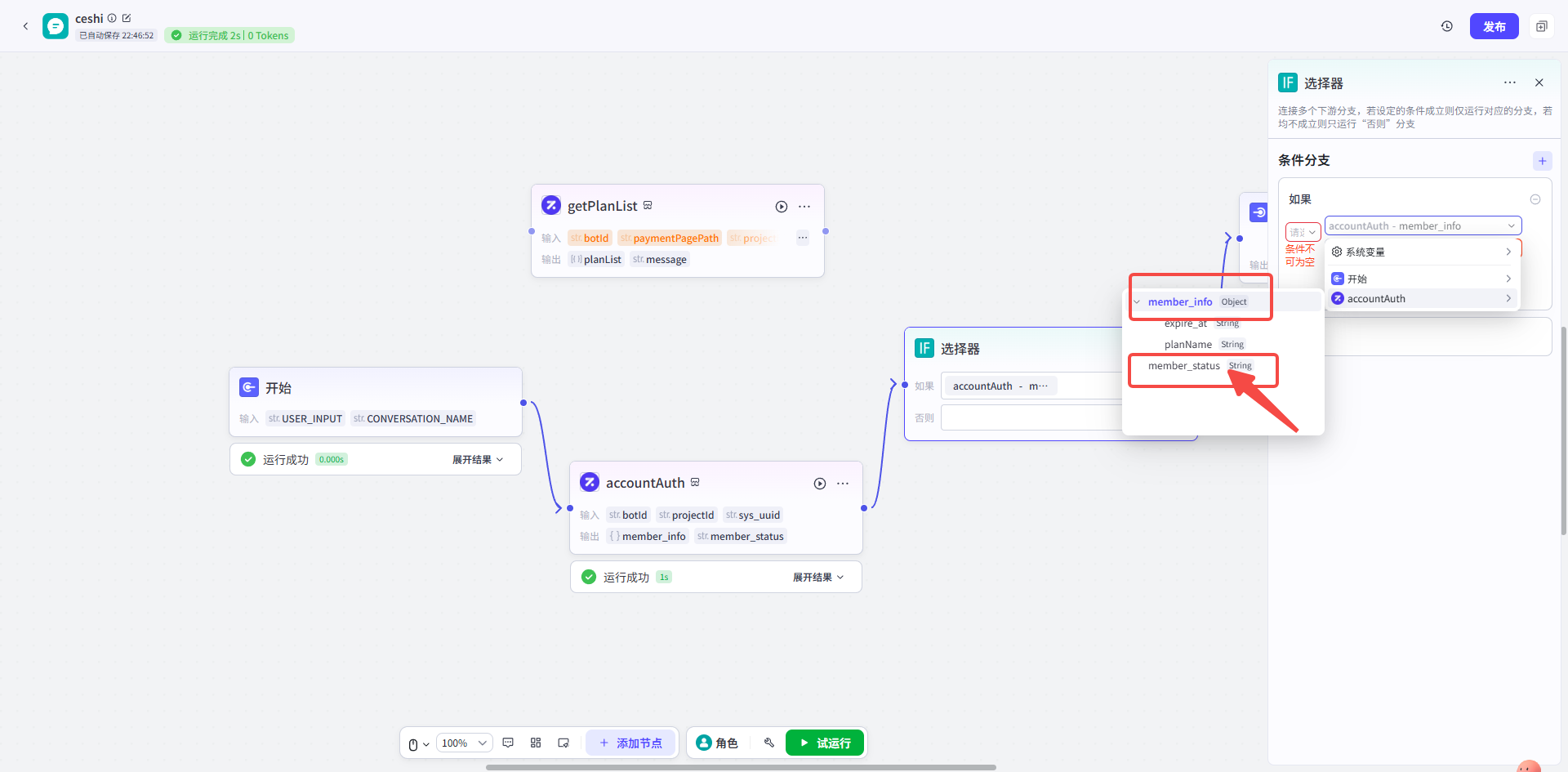Open the duplicate icon beside the publish button
Image resolution: width=1568 pixels, height=772 pixels.
click(1542, 26)
